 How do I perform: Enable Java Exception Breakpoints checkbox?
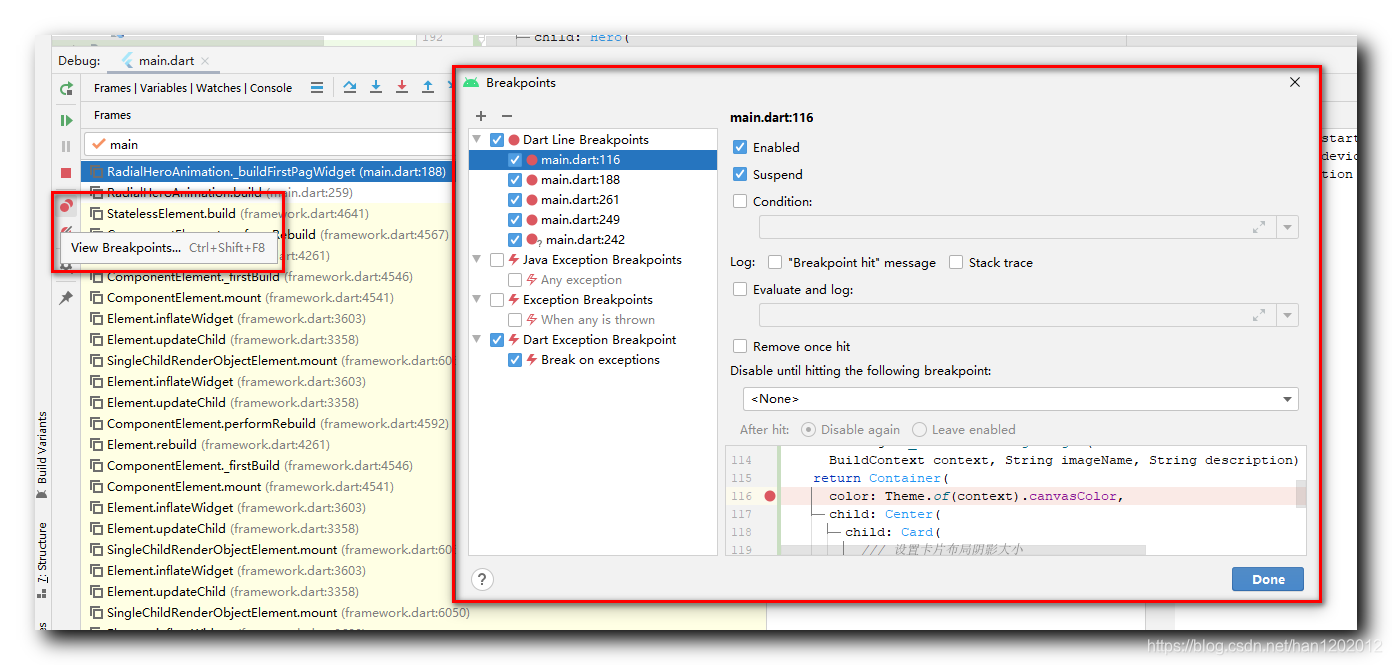497,260
